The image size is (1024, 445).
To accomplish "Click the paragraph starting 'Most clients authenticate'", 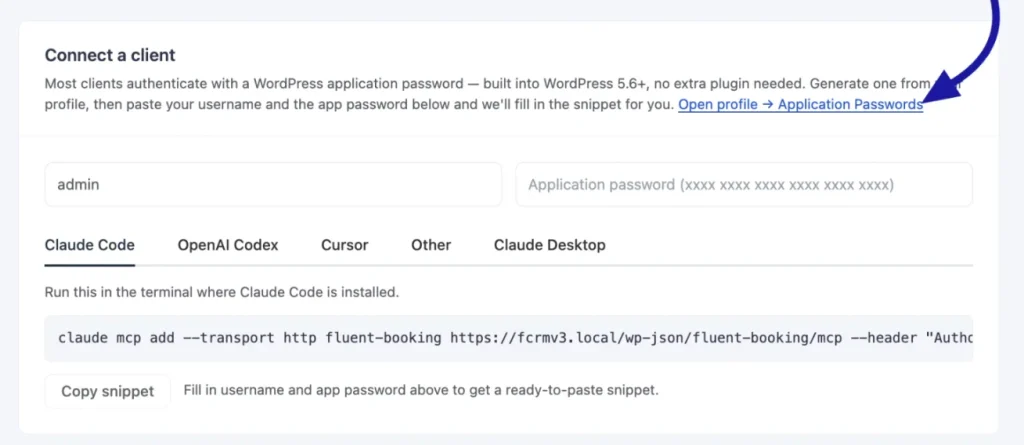I will coord(502,94).
